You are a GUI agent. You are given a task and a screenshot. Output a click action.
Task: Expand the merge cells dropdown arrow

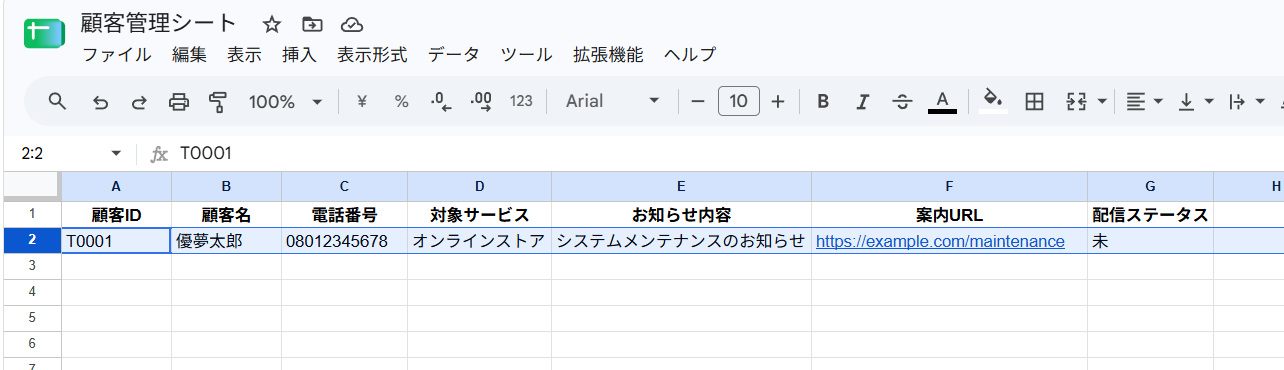pos(1102,101)
